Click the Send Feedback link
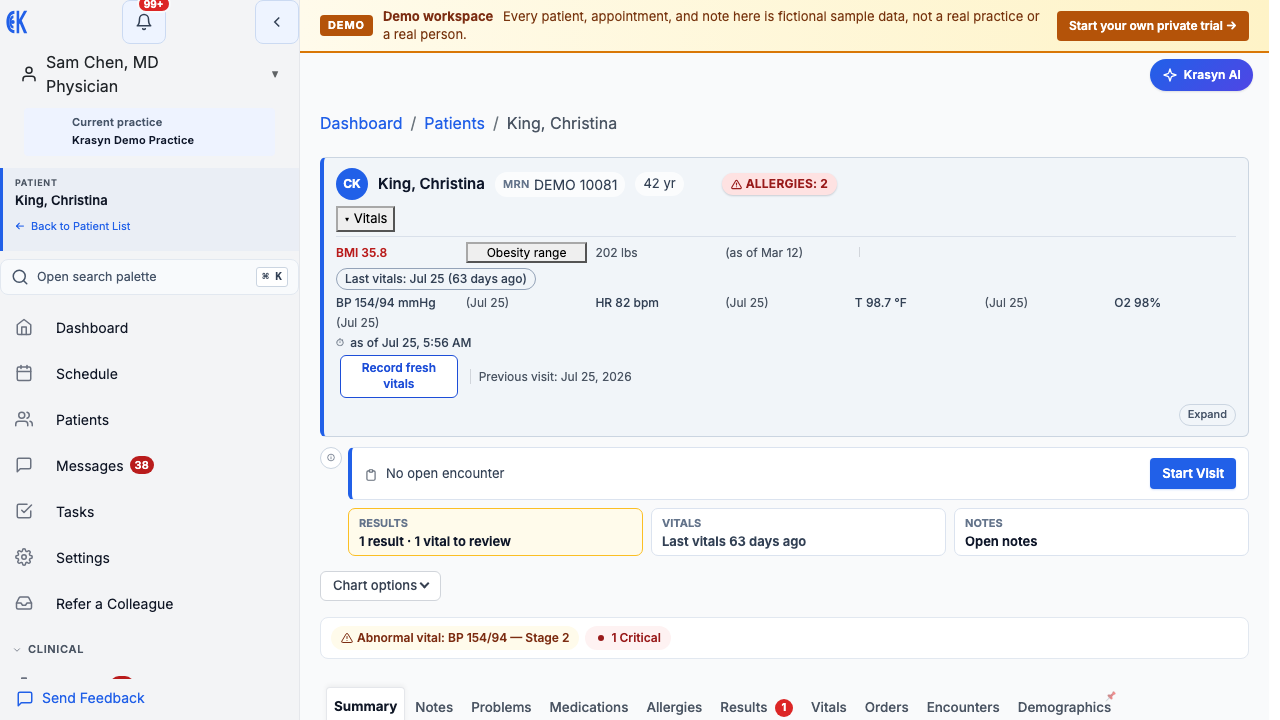Screen dimensions: 1280x720 point(81,698)
